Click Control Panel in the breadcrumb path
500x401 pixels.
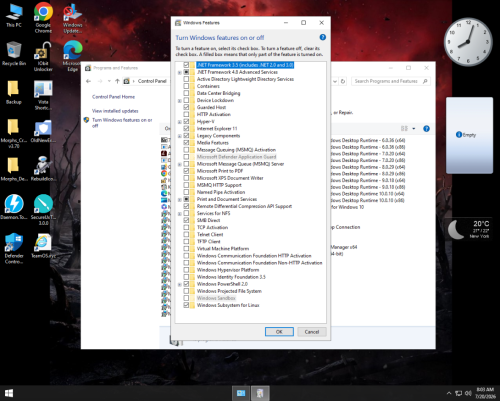152,81
